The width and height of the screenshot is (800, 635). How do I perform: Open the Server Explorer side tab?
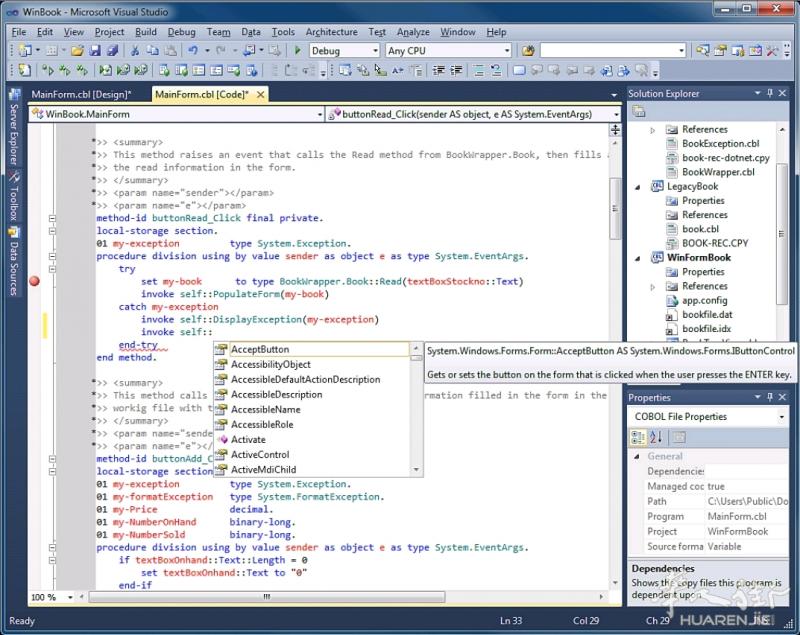[14, 128]
